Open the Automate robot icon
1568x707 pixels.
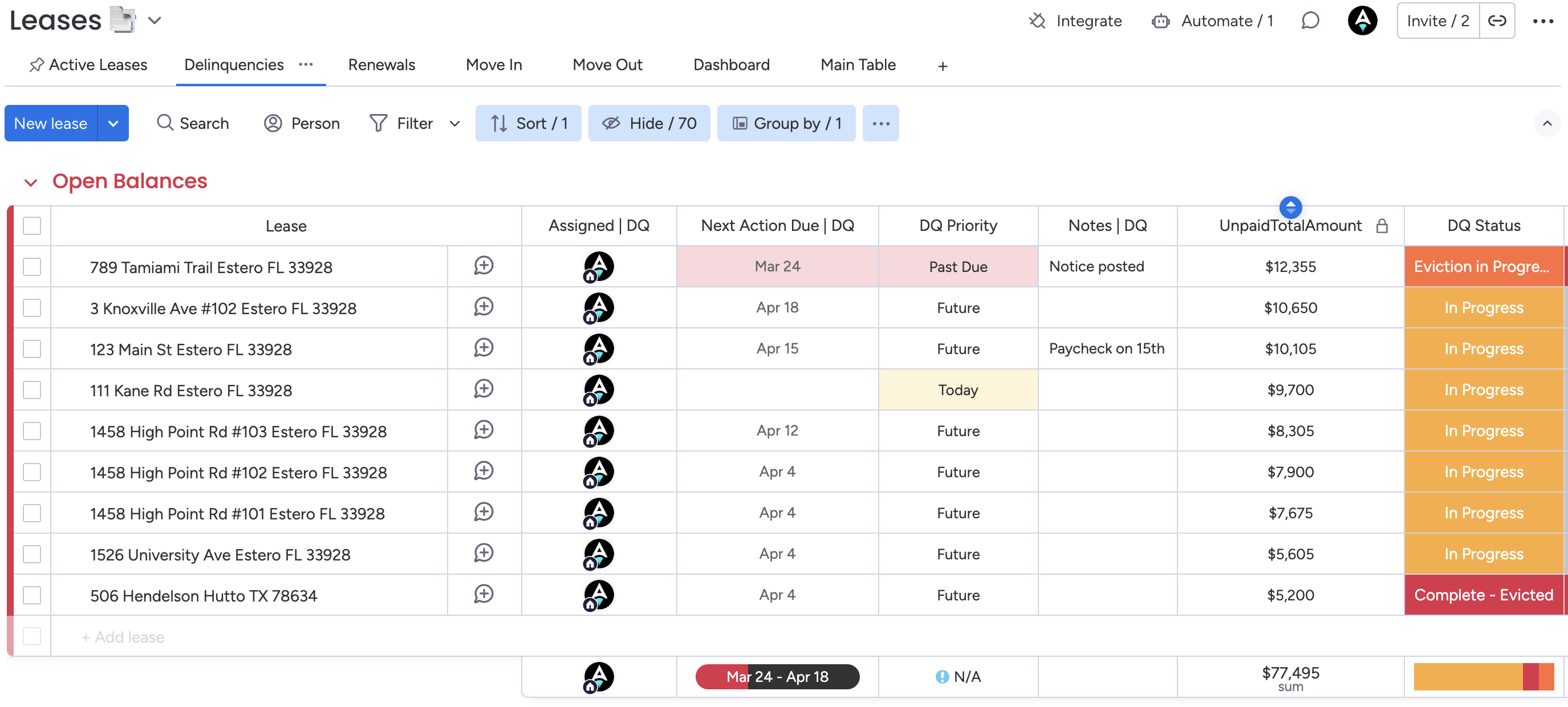click(x=1160, y=21)
